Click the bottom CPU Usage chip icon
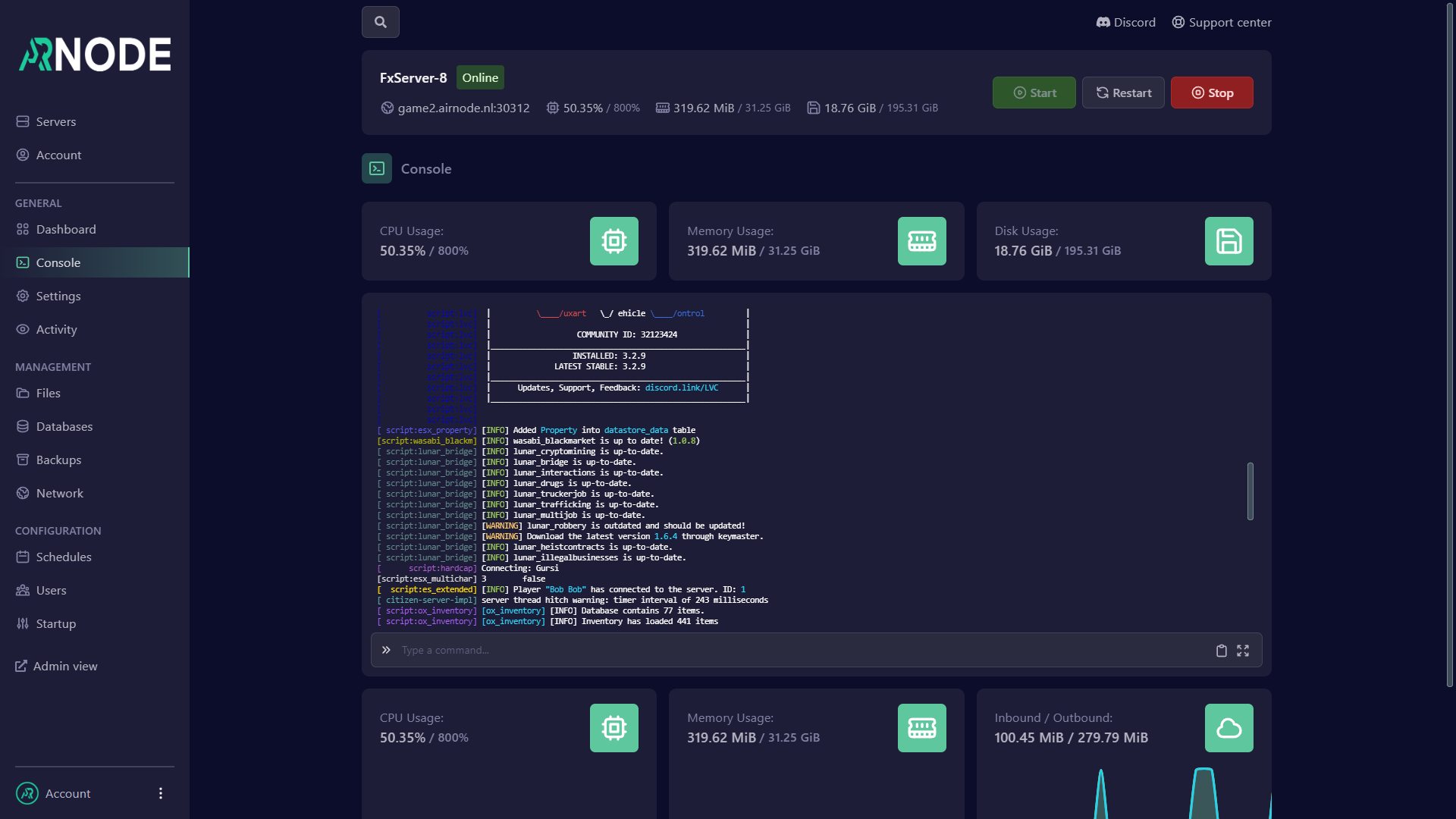This screenshot has width=1456, height=819. click(614, 728)
